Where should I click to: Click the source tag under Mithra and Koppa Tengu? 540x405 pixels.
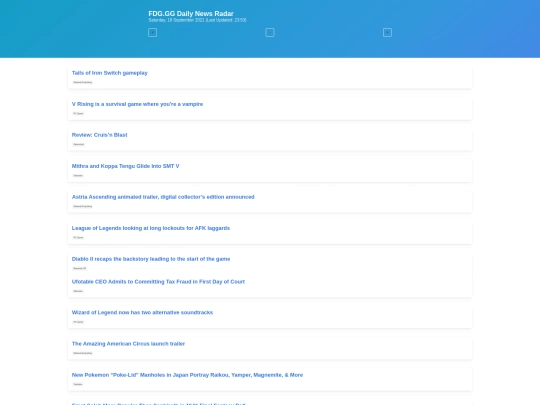pos(78,175)
